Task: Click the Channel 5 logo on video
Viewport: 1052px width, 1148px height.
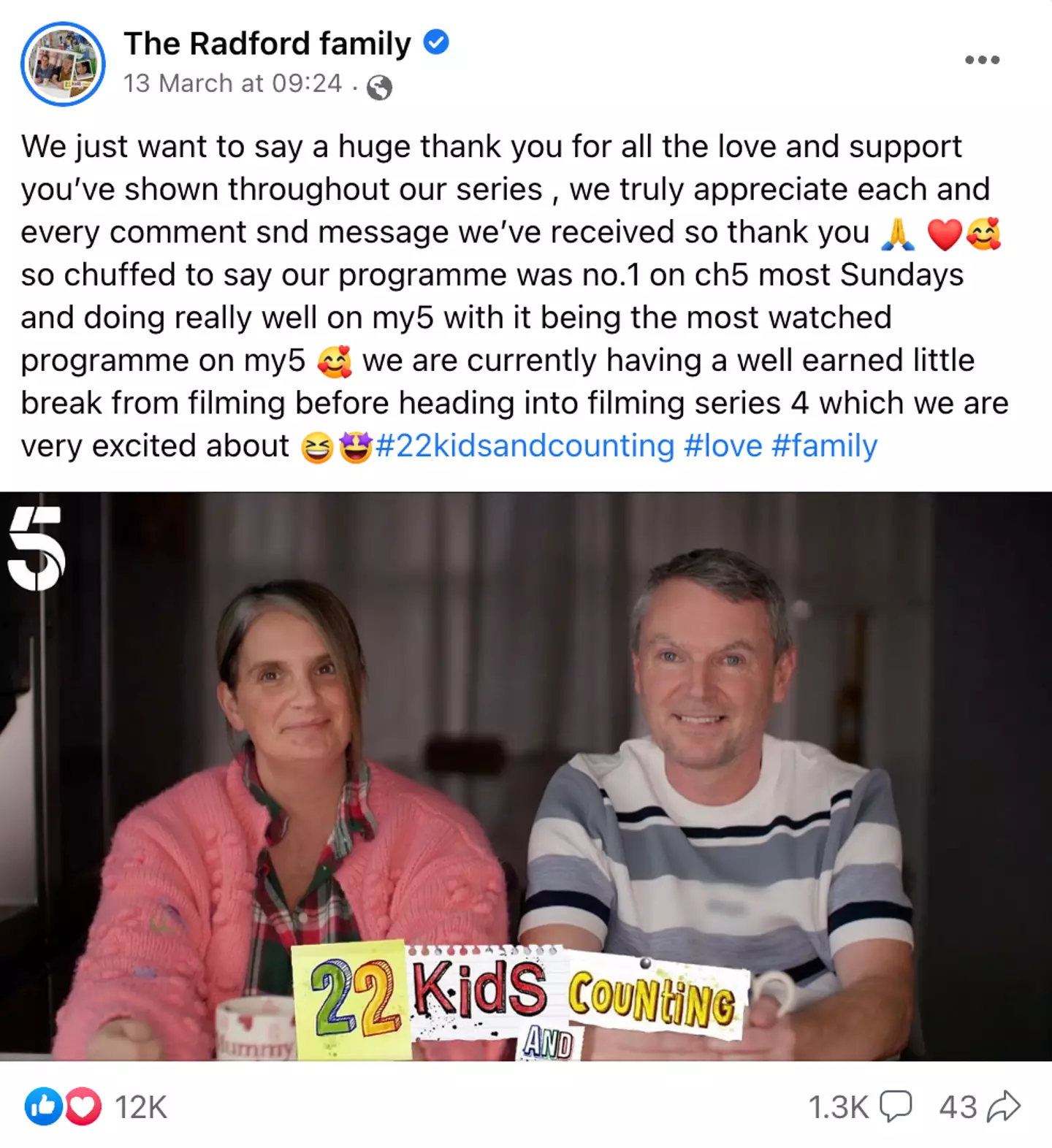Action: pyautogui.click(x=37, y=548)
